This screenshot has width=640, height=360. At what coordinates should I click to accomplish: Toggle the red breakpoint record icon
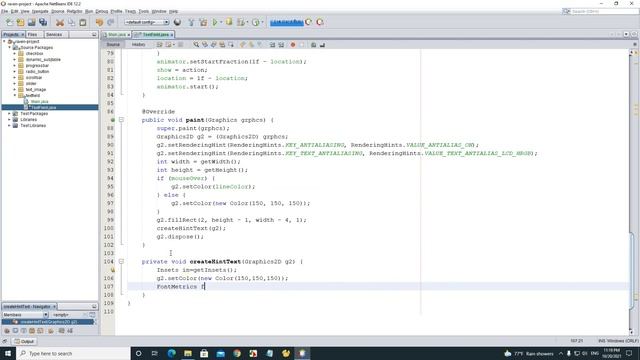click(x=293, y=44)
